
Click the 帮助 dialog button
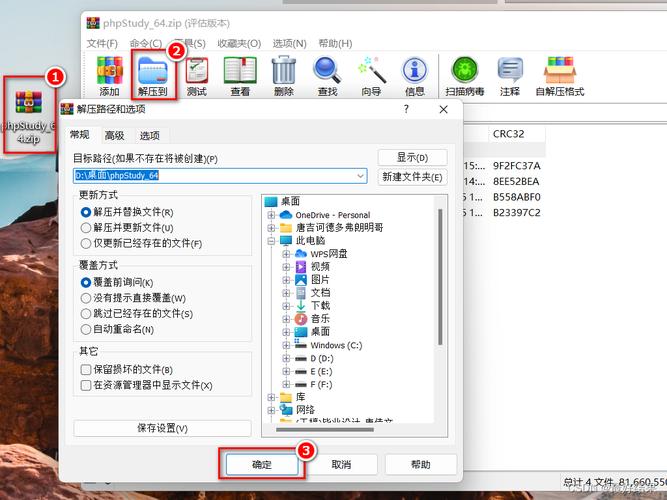coord(421,464)
